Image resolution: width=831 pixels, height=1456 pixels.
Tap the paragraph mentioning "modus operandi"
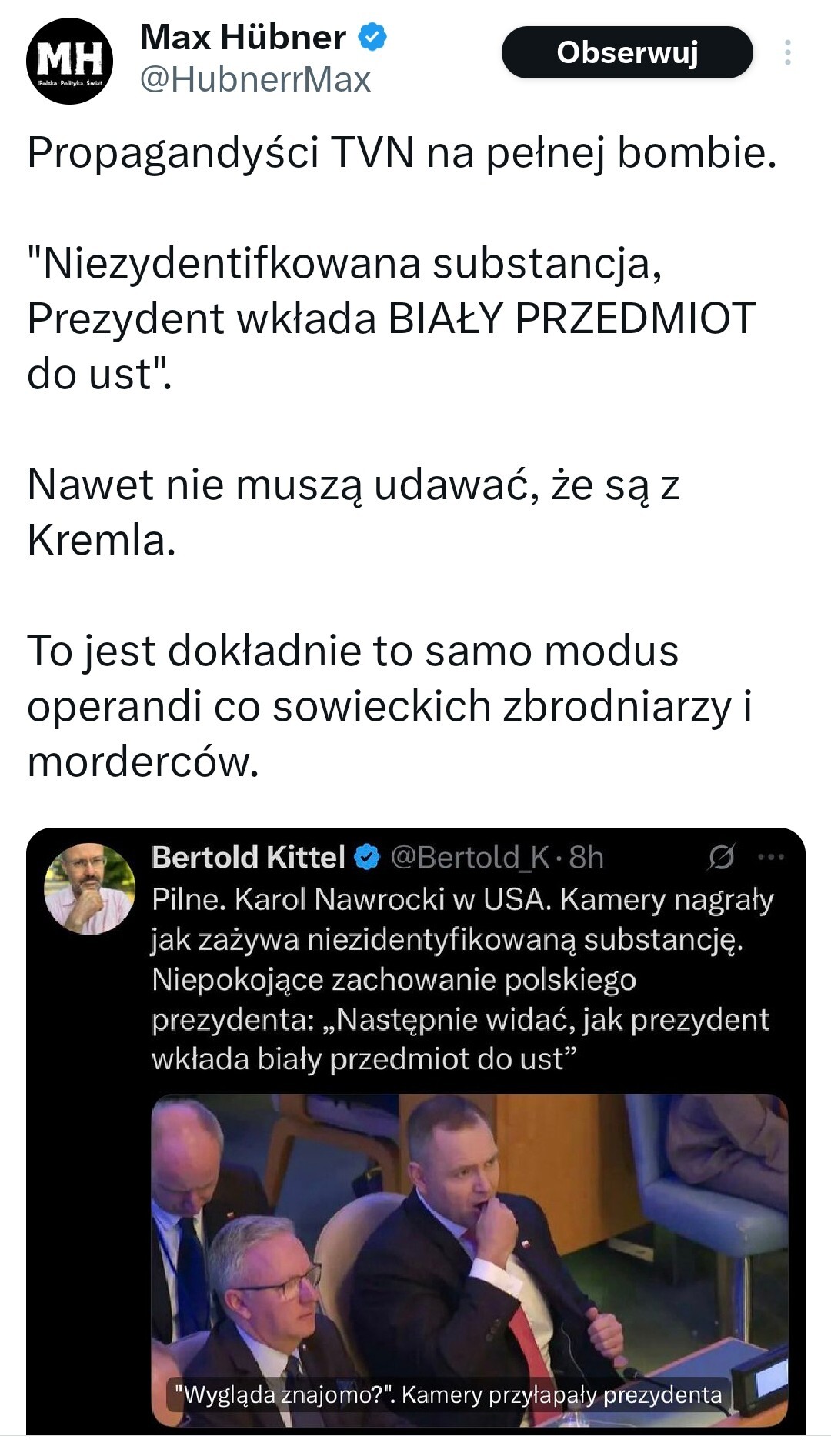click(x=389, y=705)
